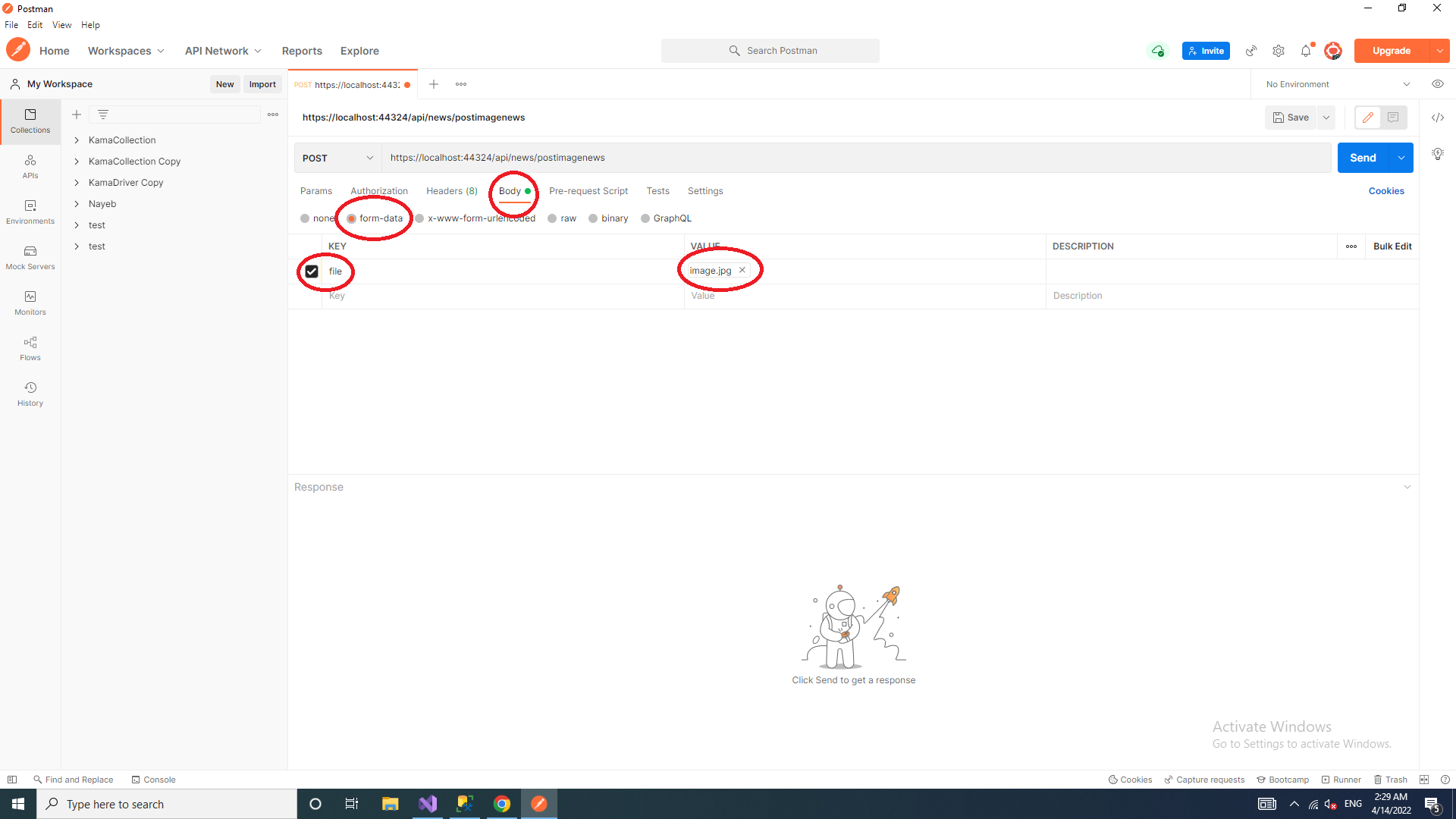1456x819 pixels.
Task: Open the collections panel more options dots
Action: pyautogui.click(x=273, y=115)
